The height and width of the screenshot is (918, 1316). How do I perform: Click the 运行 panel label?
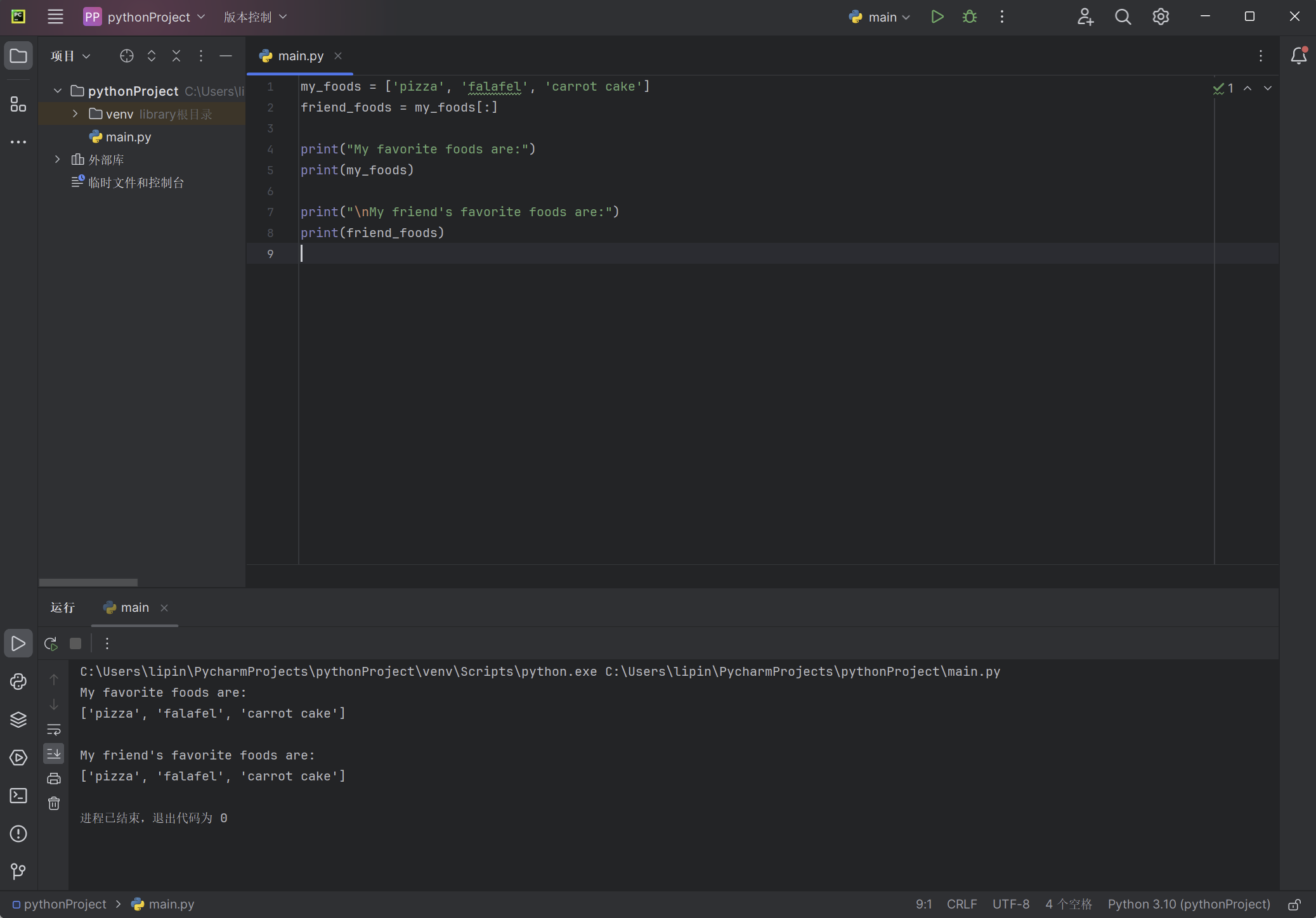coord(63,607)
